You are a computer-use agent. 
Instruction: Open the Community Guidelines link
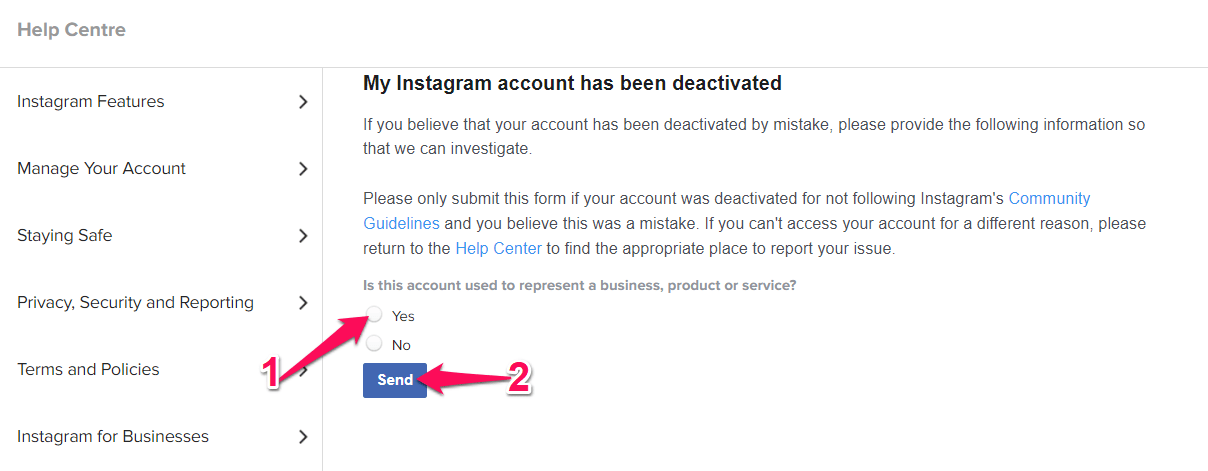(1048, 199)
